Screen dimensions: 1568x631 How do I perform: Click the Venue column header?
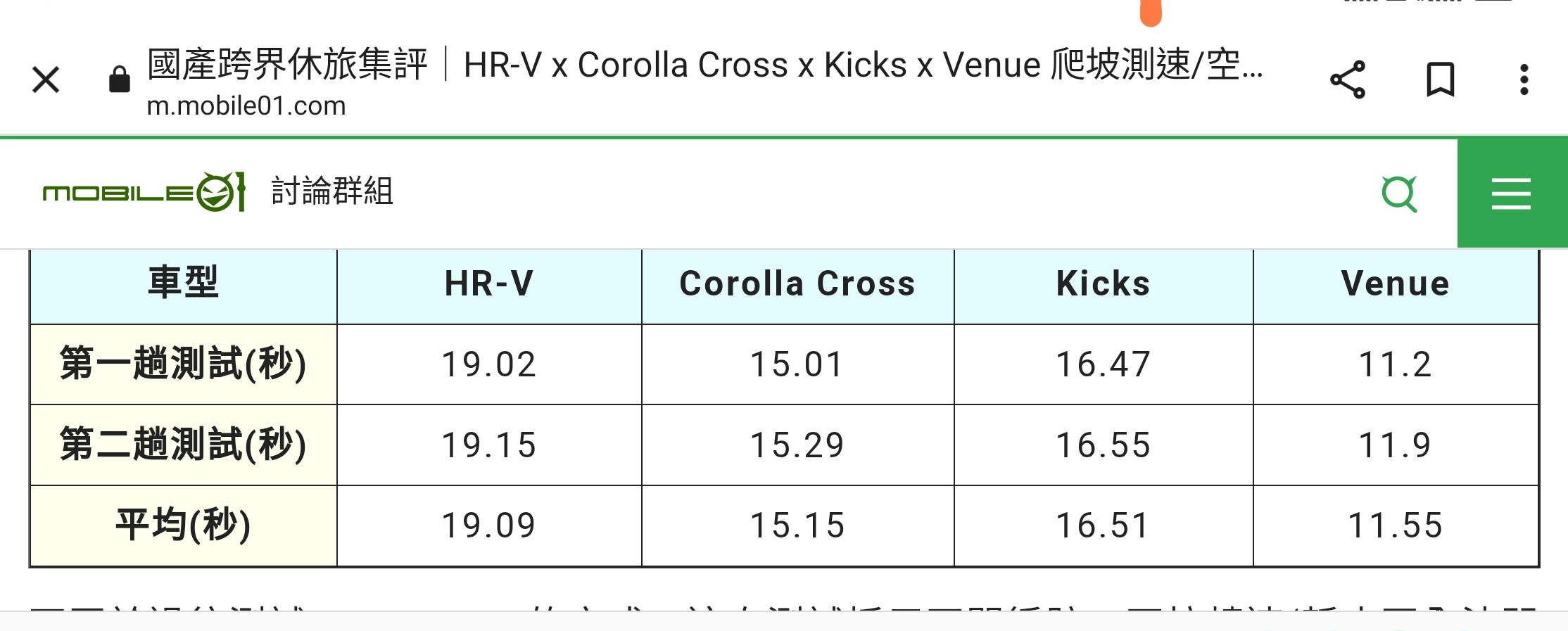pyautogui.click(x=1395, y=284)
